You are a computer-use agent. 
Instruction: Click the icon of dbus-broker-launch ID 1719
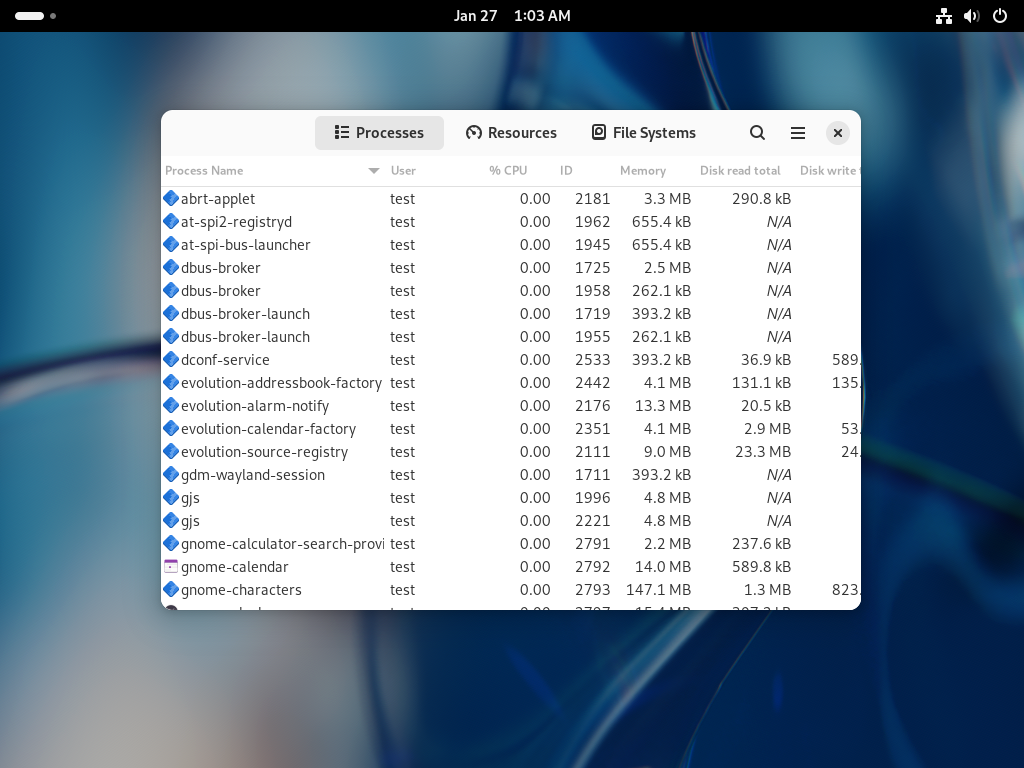171,313
